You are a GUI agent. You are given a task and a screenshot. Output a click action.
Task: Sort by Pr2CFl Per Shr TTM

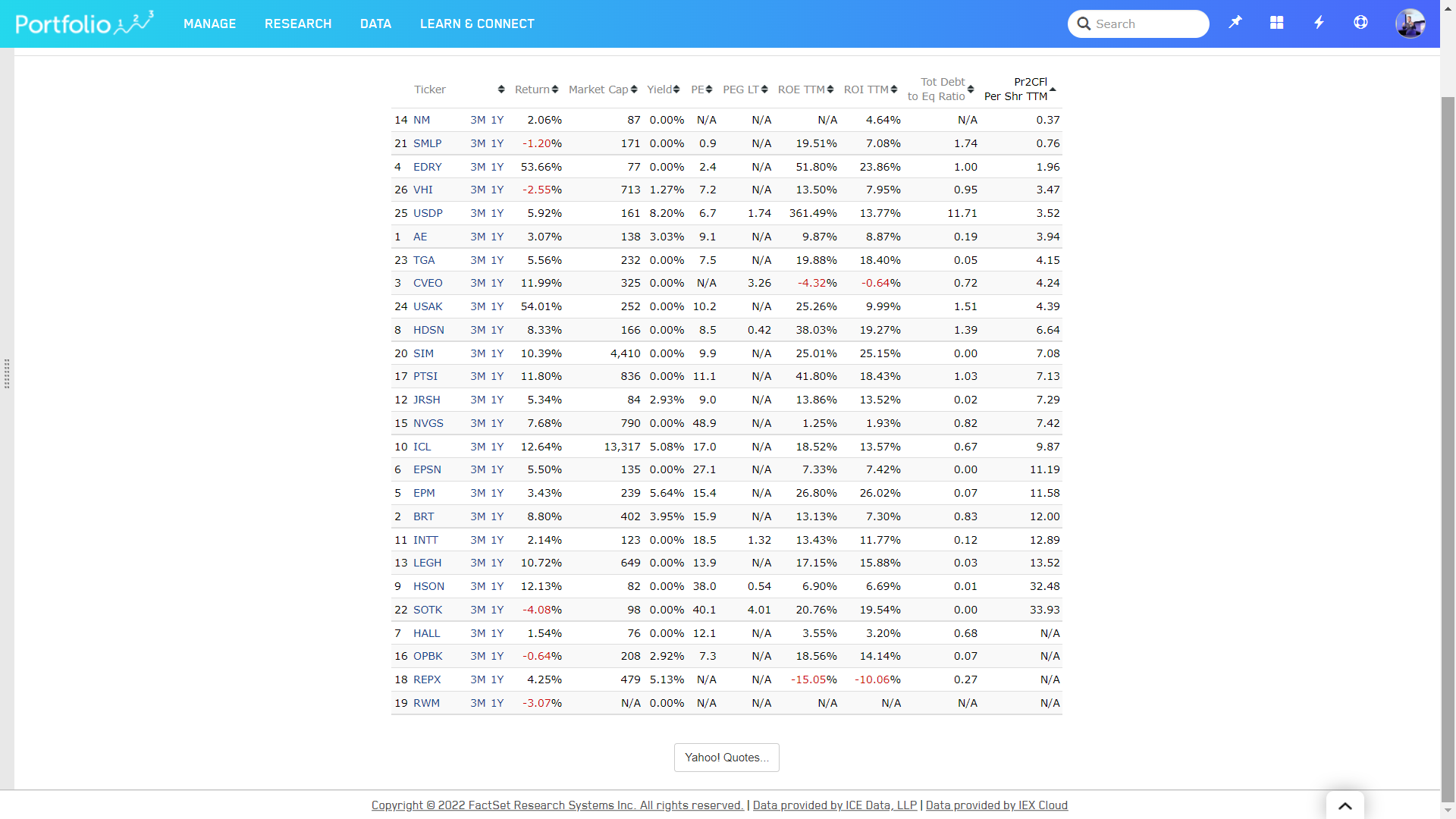coord(1020,89)
